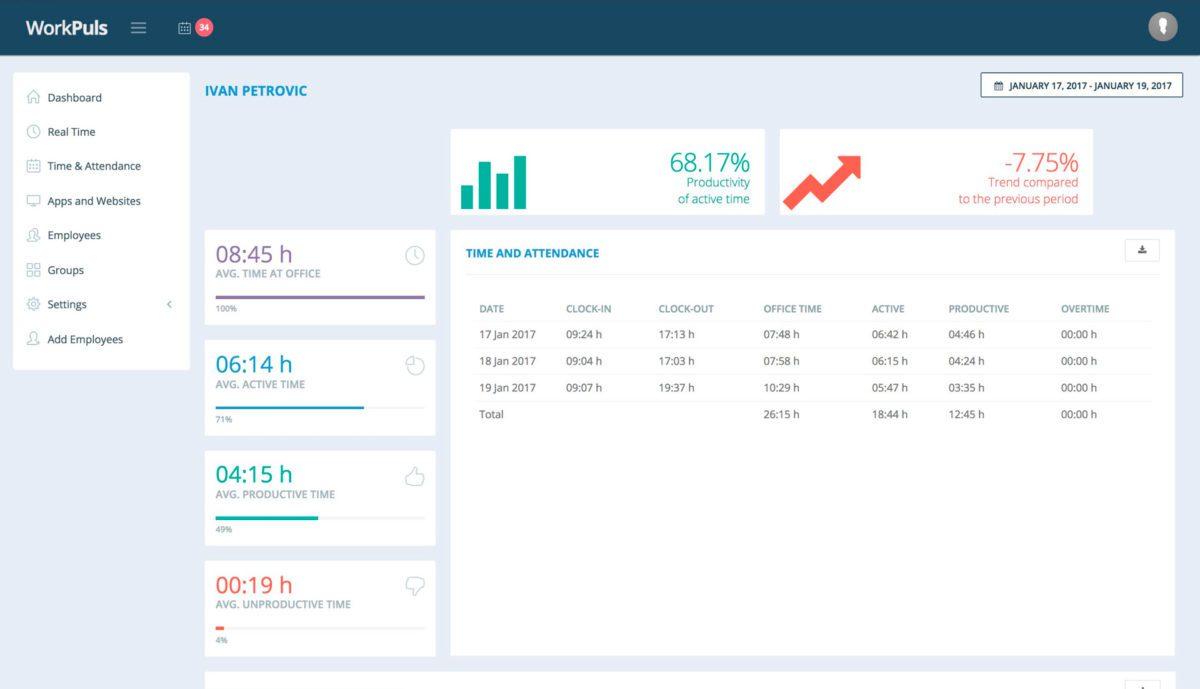
Task: Click Add Employees in sidebar
Action: [84, 339]
